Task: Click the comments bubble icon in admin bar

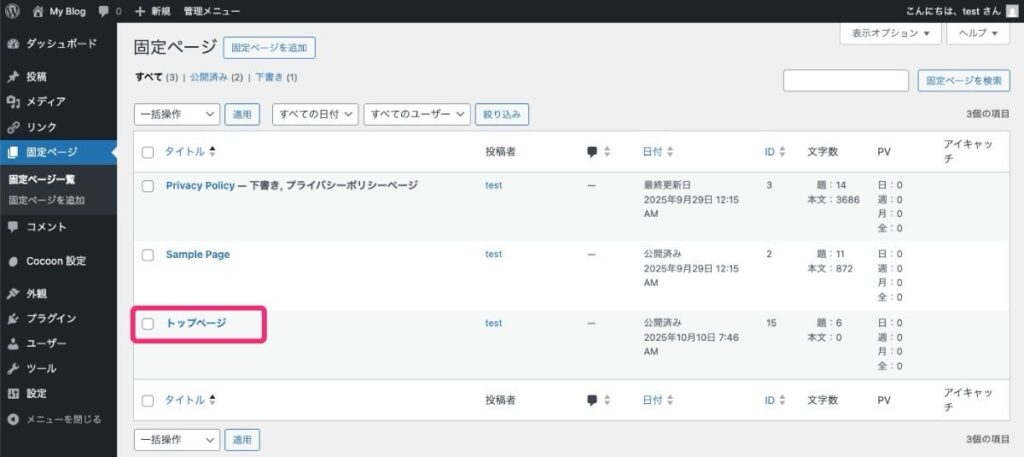Action: pyautogui.click(x=104, y=11)
